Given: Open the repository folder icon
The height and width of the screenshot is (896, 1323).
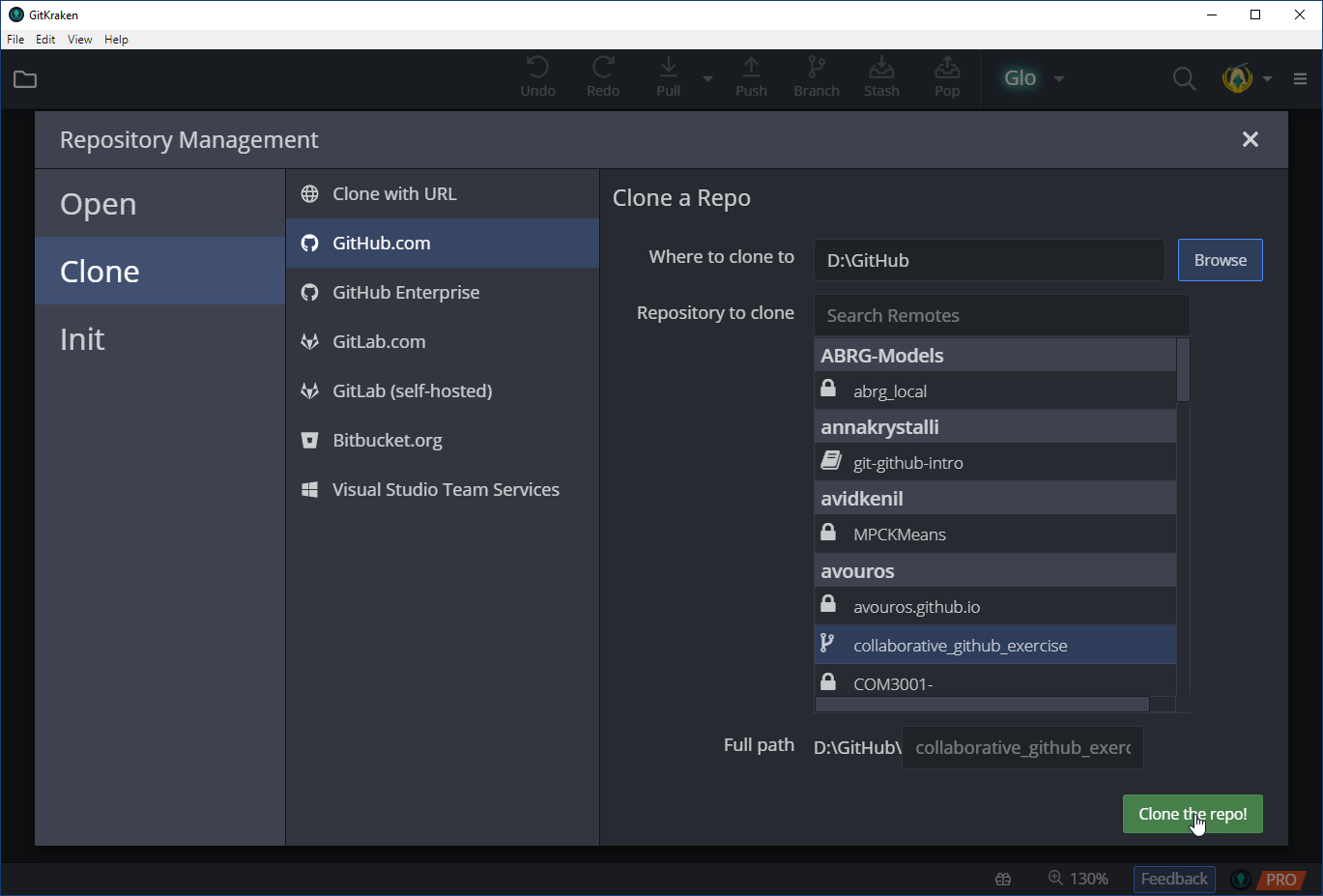Looking at the screenshot, I should [x=25, y=79].
